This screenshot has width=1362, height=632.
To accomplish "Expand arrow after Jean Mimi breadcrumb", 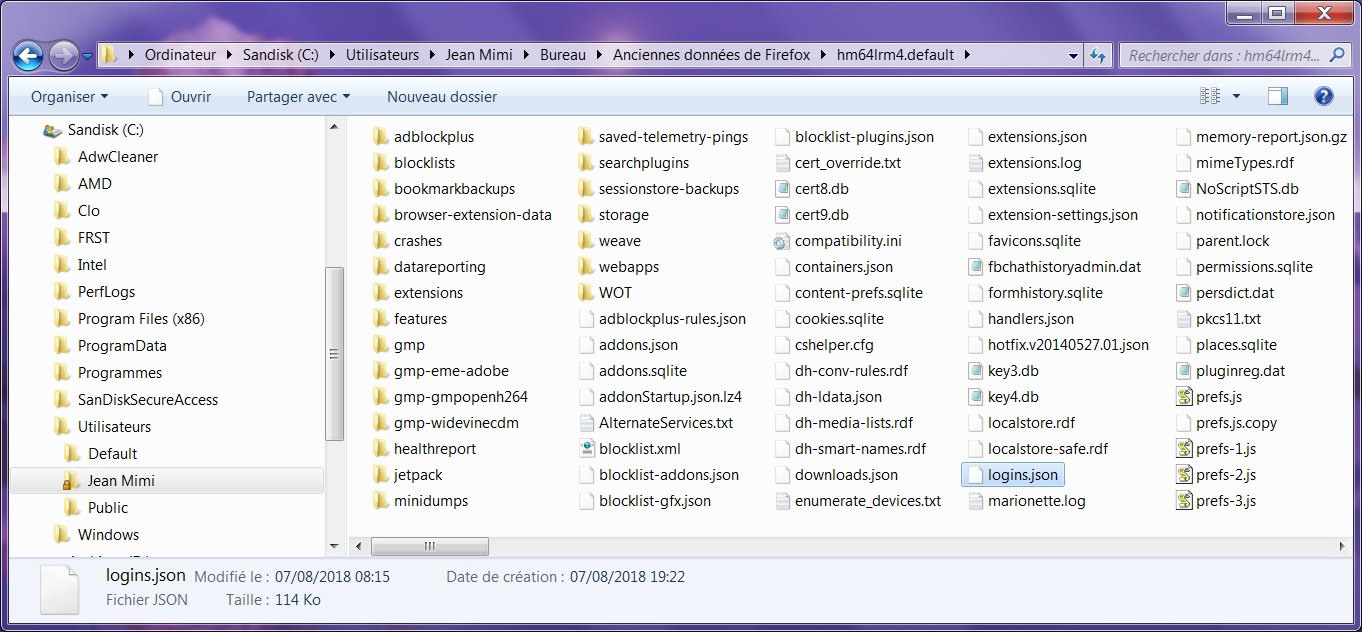I will [526, 55].
